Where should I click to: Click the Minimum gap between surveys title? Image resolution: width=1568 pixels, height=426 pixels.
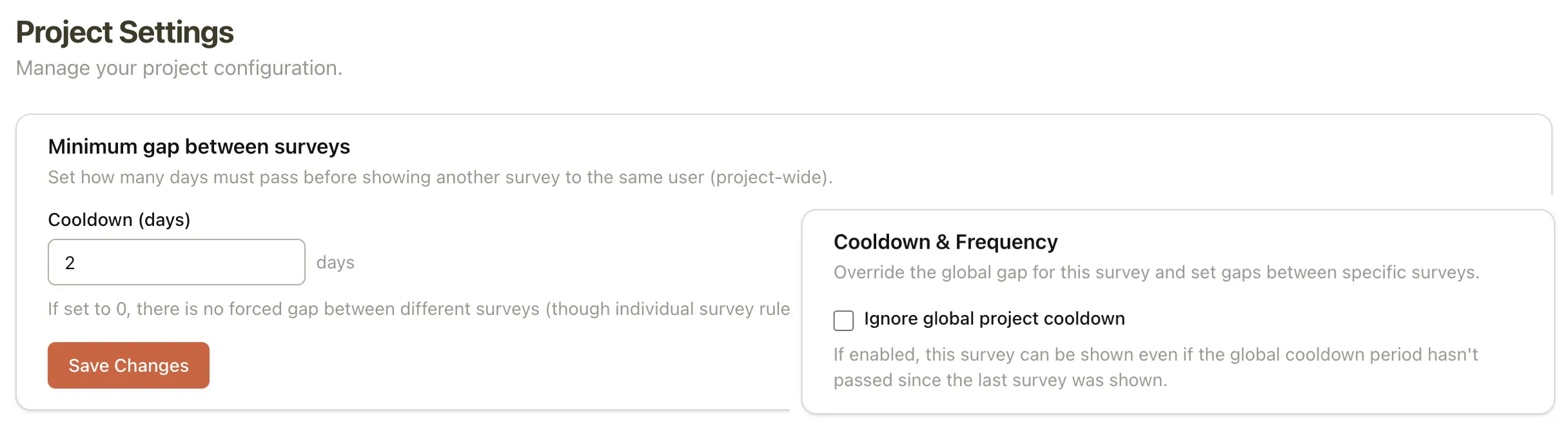(199, 147)
